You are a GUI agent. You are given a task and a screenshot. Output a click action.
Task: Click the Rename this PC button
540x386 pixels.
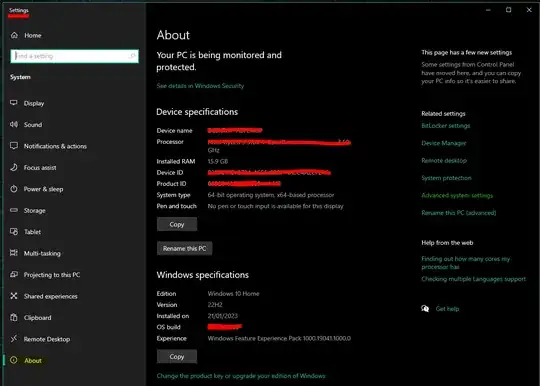coord(185,248)
